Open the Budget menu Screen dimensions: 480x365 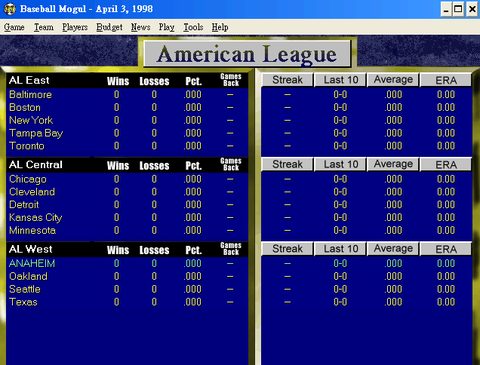(x=109, y=27)
